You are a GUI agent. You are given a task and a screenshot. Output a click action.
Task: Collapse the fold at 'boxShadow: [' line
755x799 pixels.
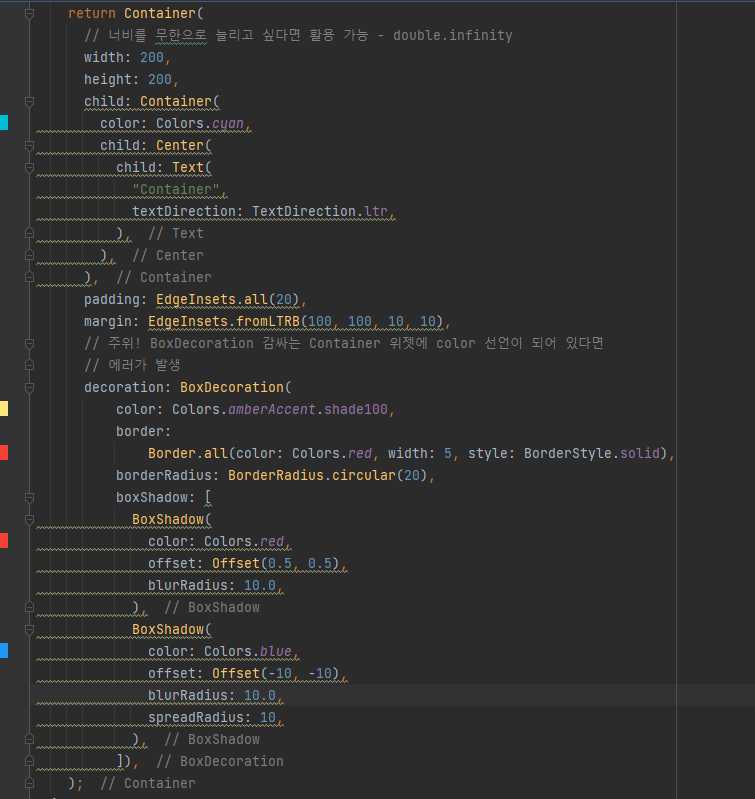30,497
